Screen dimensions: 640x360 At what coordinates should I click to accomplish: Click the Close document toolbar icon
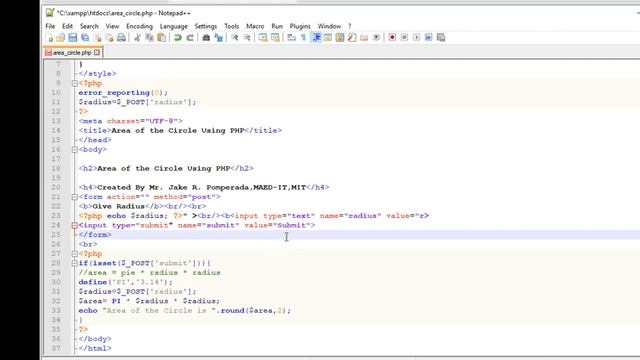[97, 38]
